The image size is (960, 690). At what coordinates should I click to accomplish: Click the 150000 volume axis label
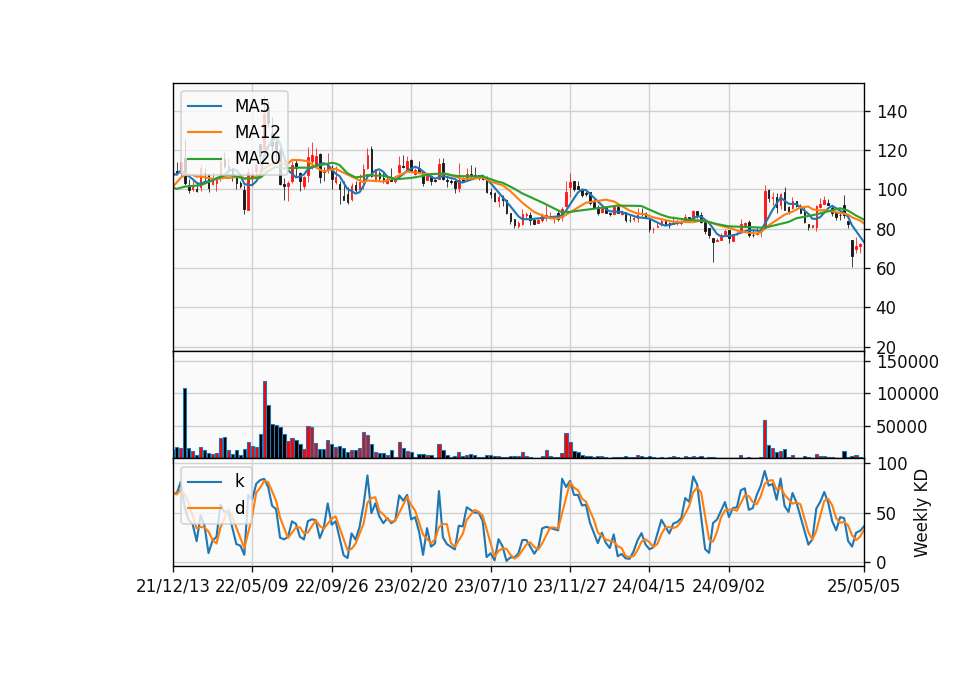click(x=908, y=362)
